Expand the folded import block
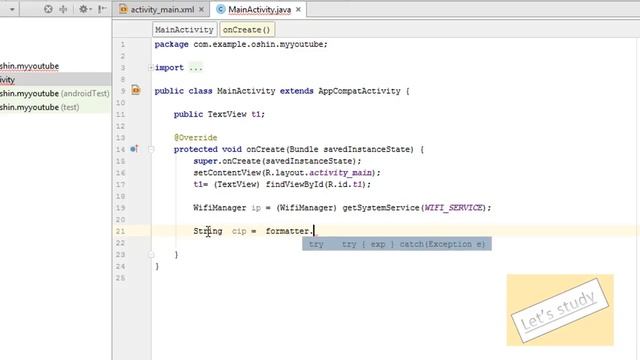 coord(151,68)
